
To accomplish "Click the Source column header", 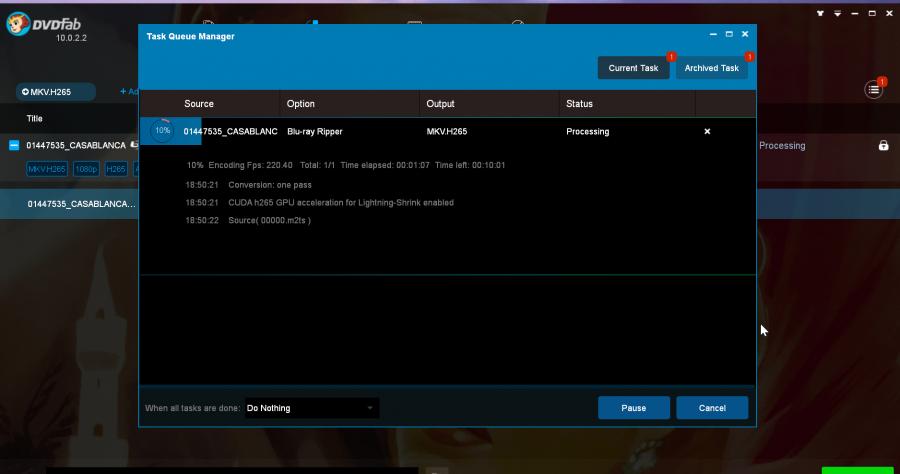I will 199,104.
